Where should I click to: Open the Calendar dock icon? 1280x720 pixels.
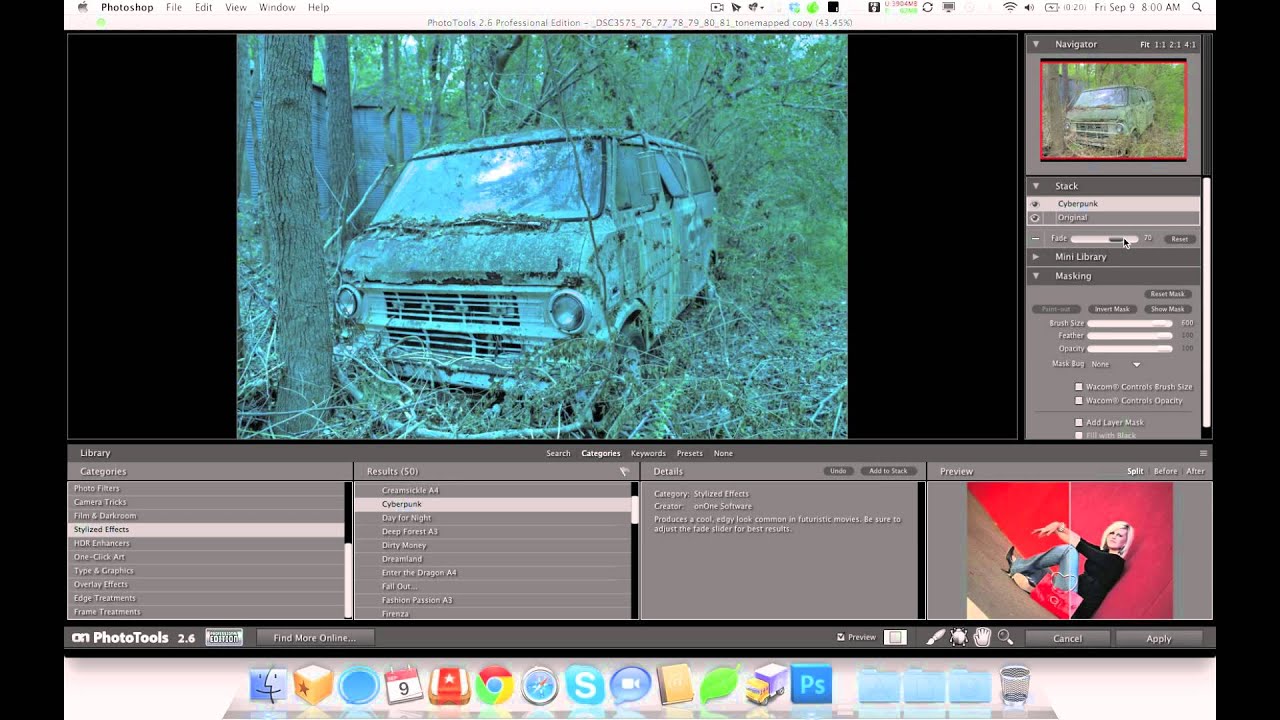404,686
